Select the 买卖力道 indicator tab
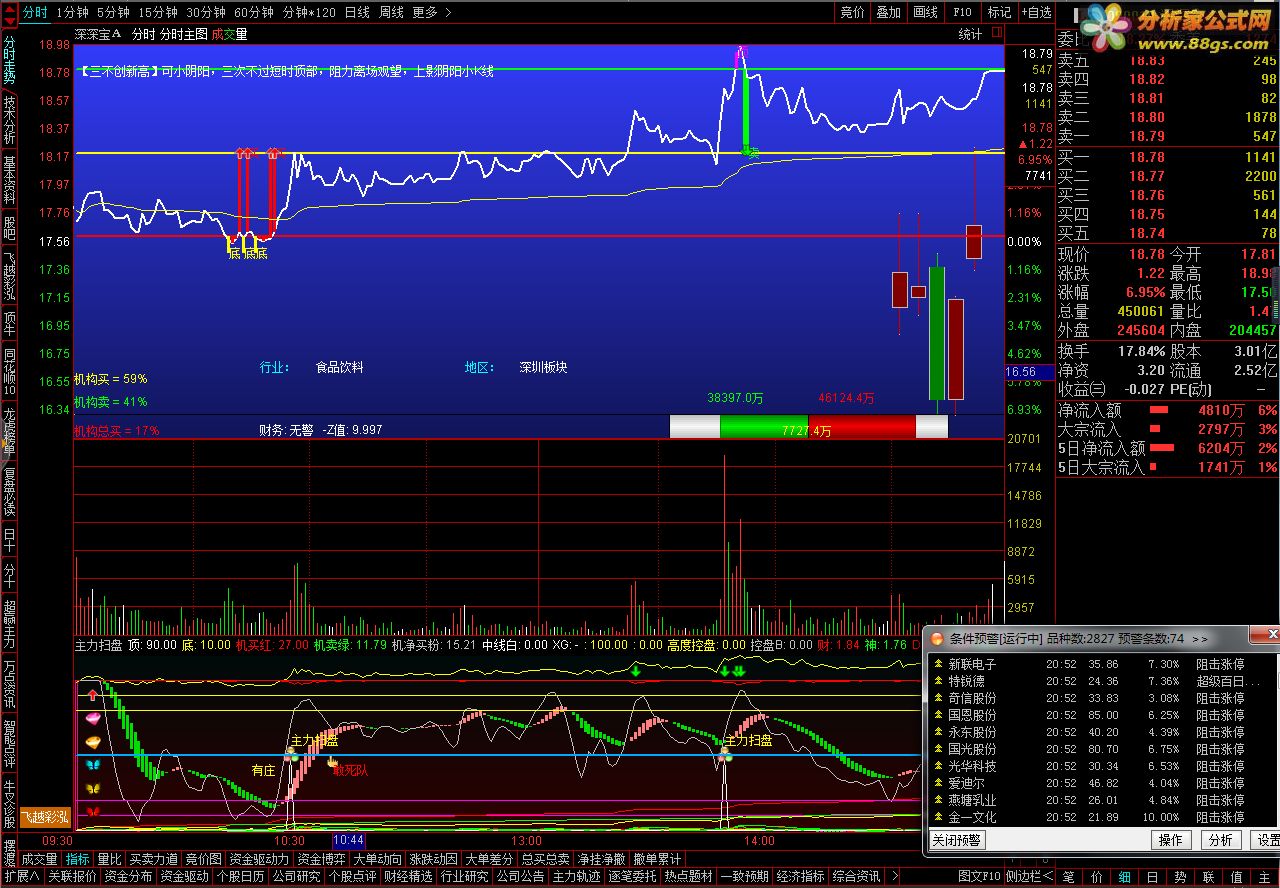Screen dimensions: 1280x888 coord(154,859)
